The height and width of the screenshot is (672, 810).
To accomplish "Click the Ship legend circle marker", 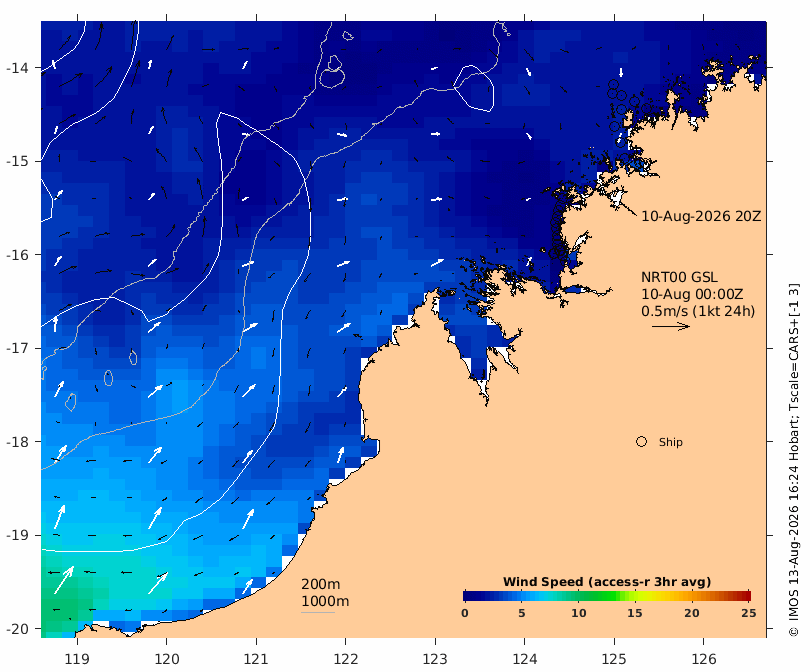I will (x=641, y=442).
